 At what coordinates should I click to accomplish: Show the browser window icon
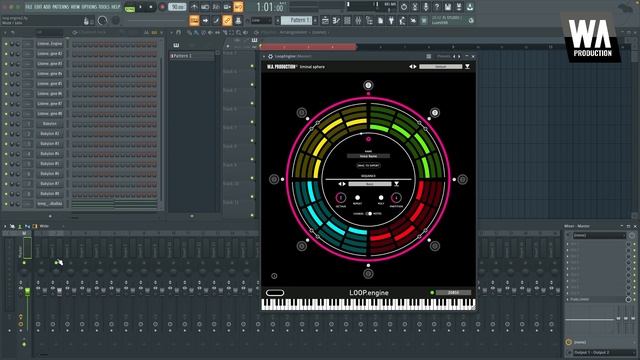369,20
